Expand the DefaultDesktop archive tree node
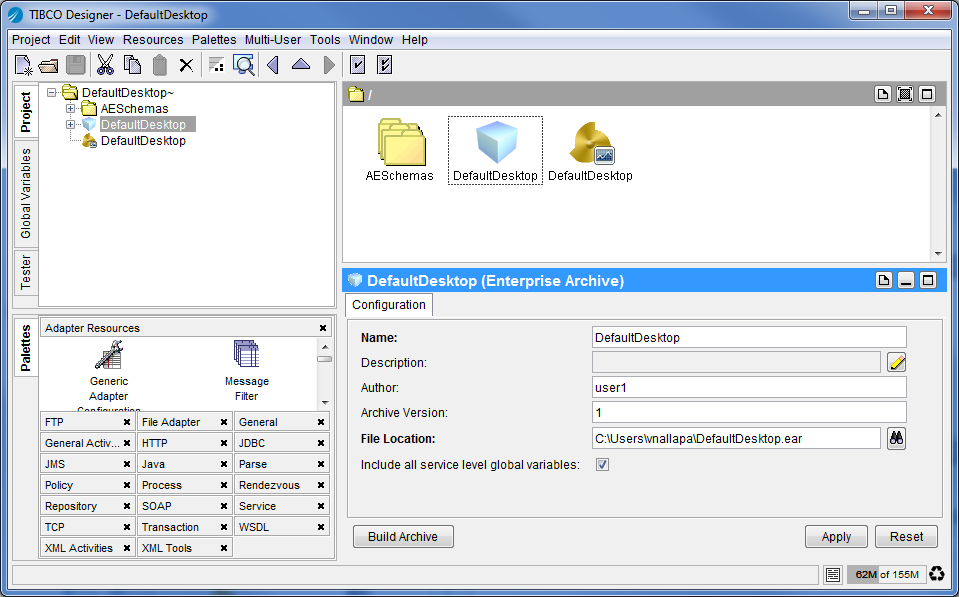The height and width of the screenshot is (597, 959). [71, 125]
